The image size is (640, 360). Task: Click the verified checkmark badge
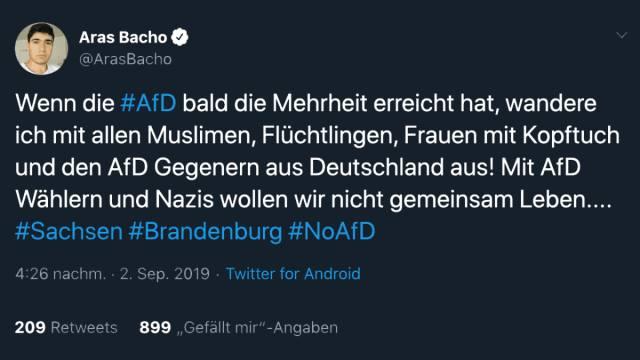(x=180, y=37)
